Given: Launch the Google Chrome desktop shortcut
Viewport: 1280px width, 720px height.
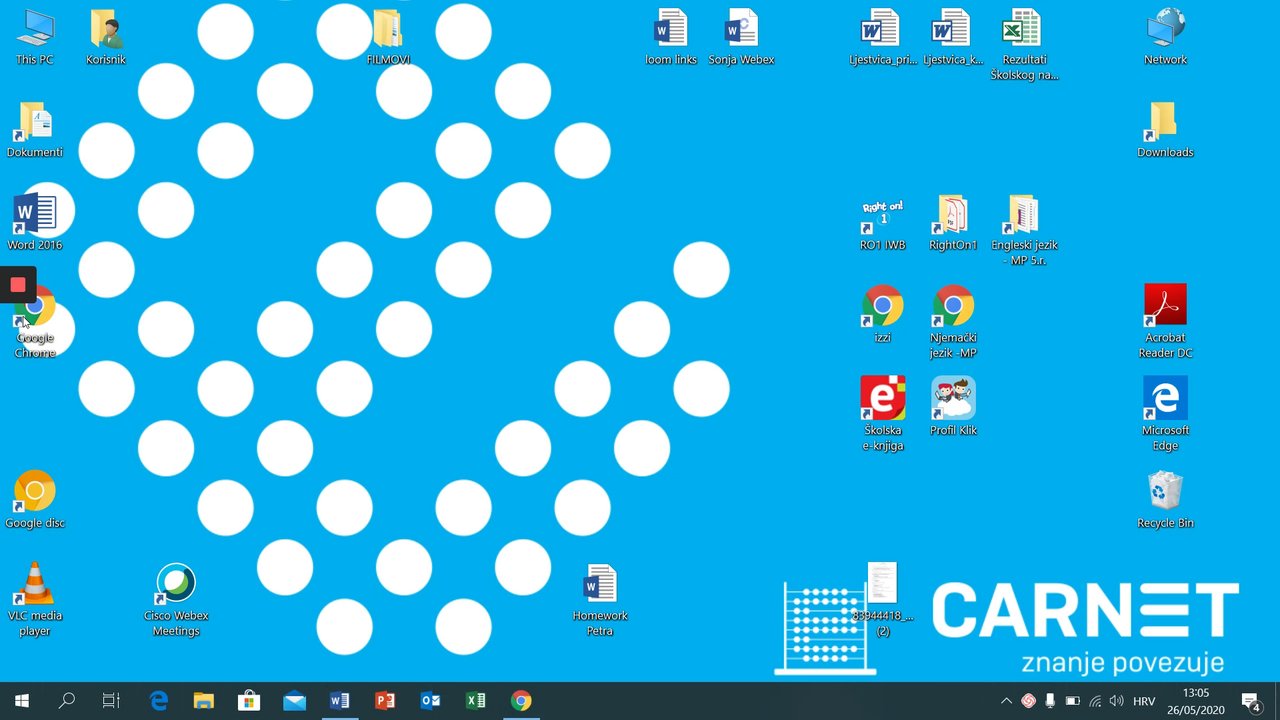Looking at the screenshot, I should click(35, 323).
